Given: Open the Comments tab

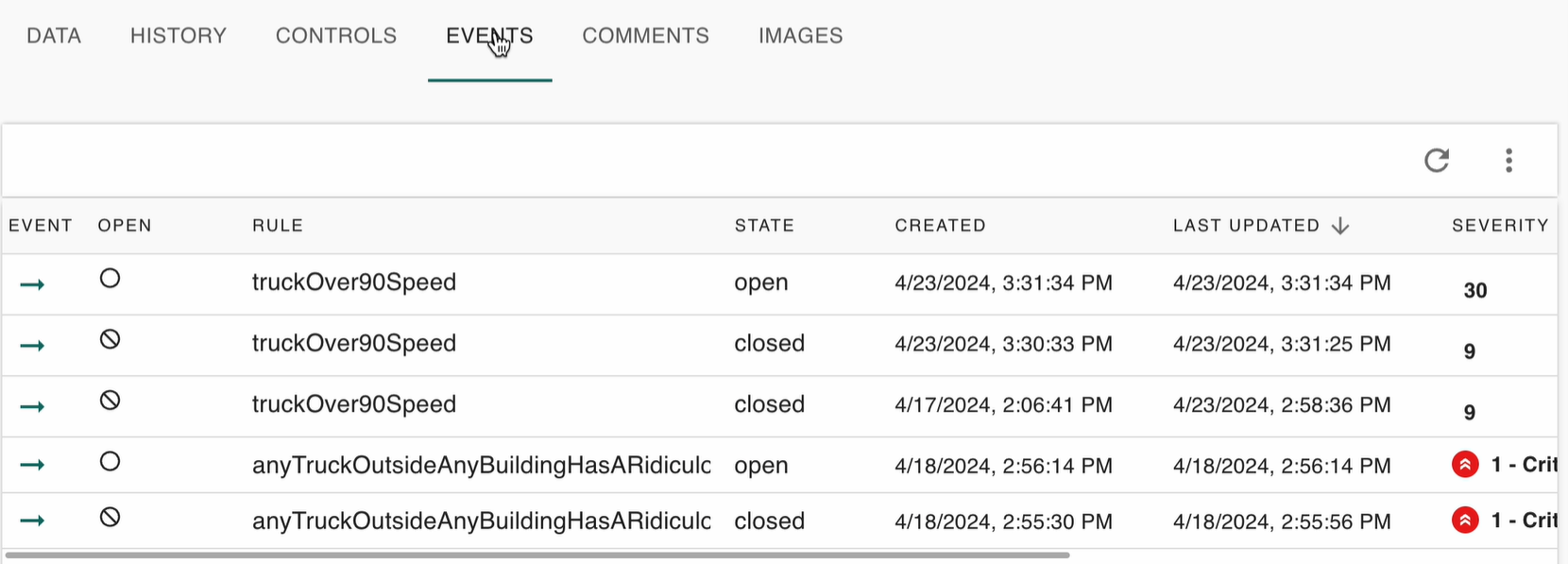Looking at the screenshot, I should click(645, 36).
